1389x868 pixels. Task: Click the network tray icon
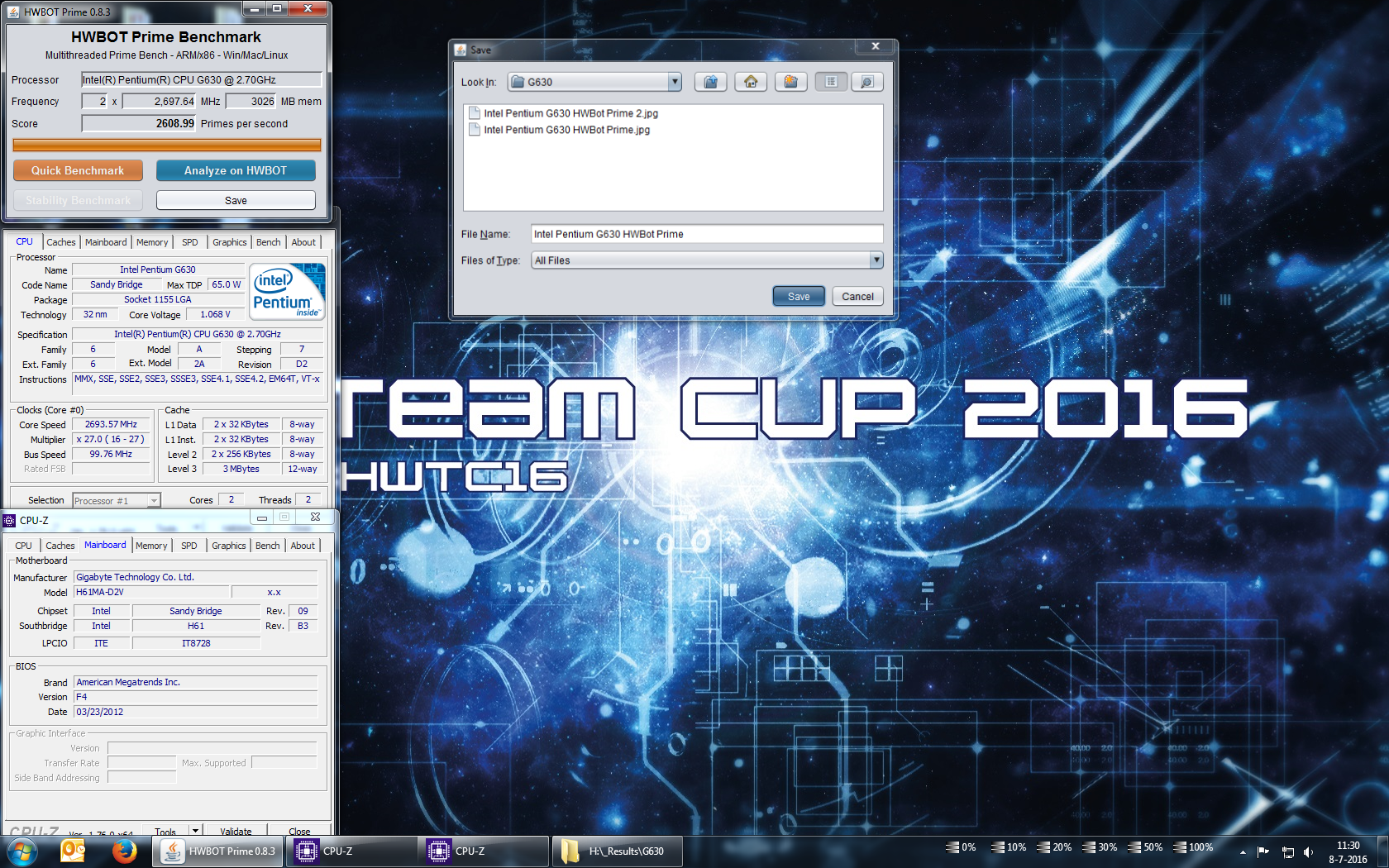[1287, 851]
